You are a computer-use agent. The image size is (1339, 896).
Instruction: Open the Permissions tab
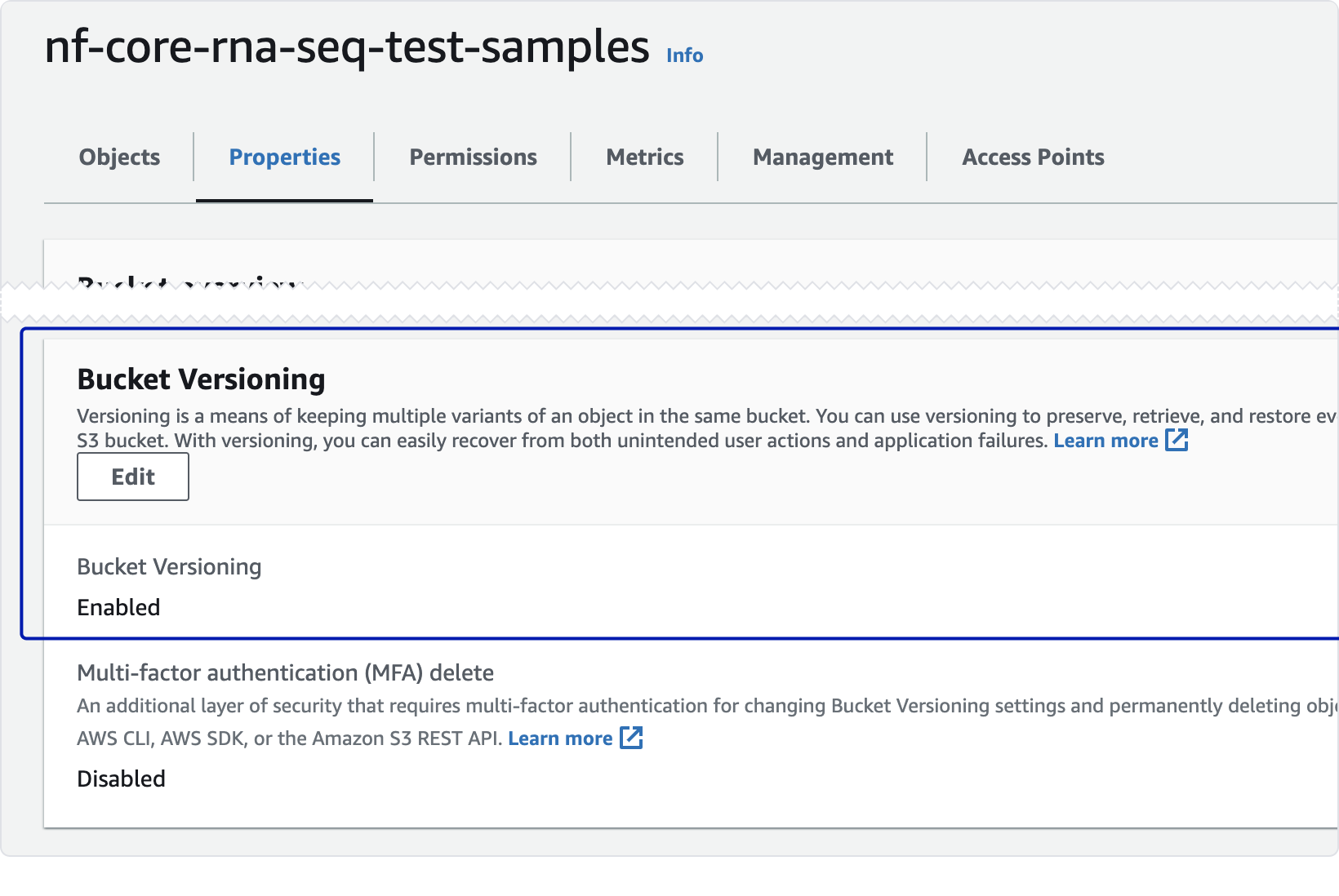point(473,157)
